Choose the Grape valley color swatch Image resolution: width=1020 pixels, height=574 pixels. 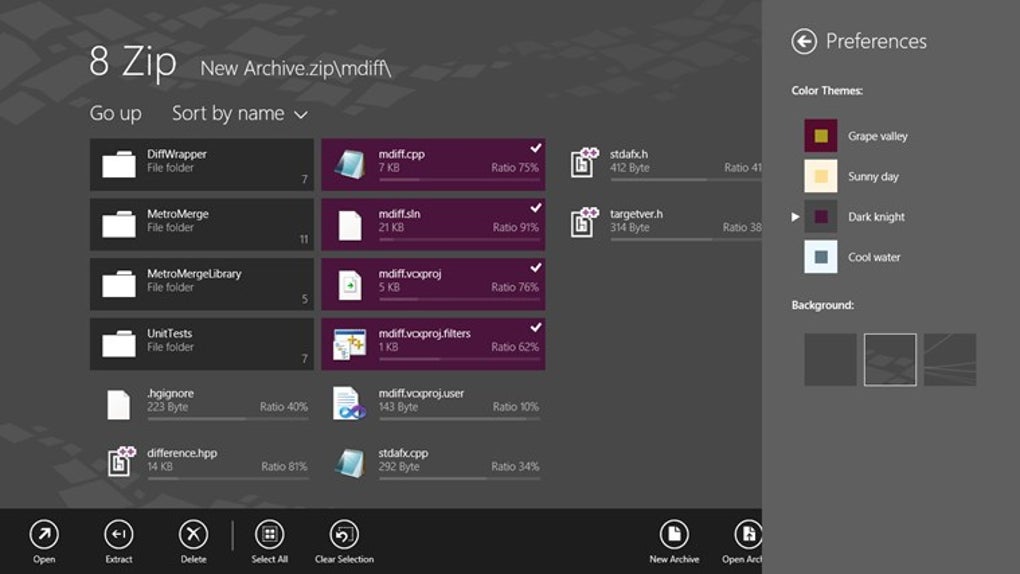(x=821, y=135)
